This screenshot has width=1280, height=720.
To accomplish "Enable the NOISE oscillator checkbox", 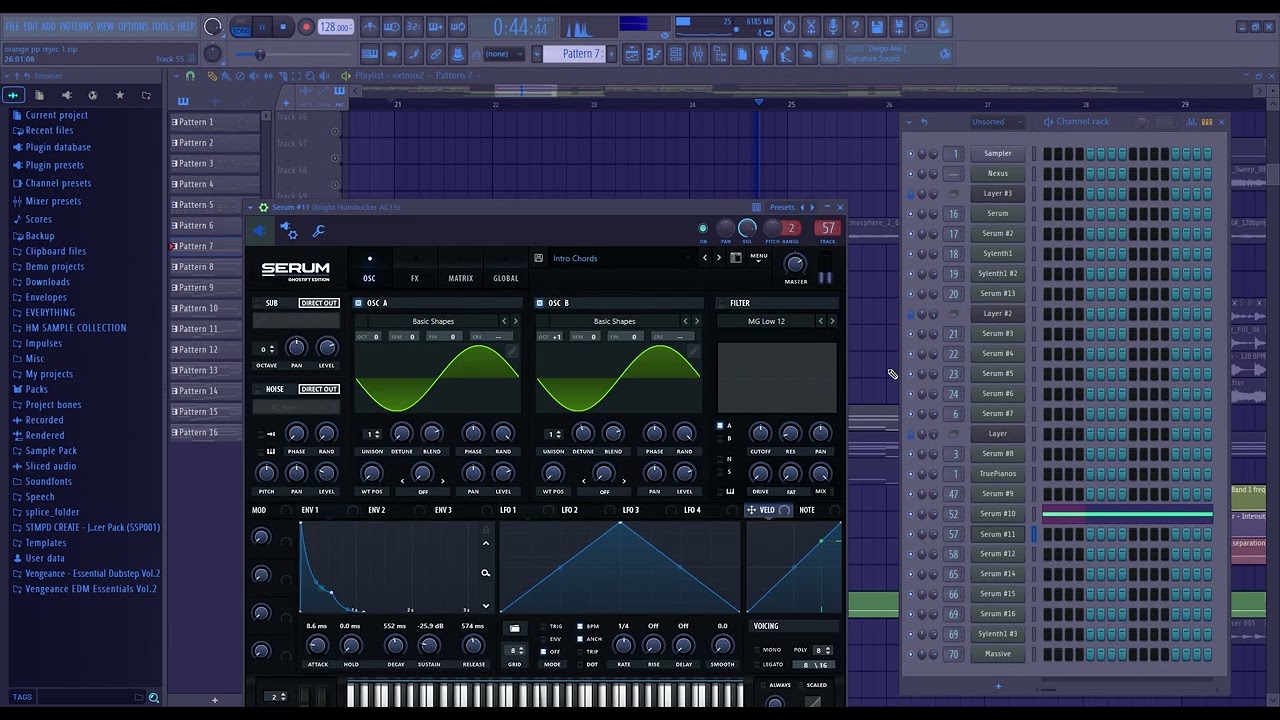I will click(x=257, y=389).
